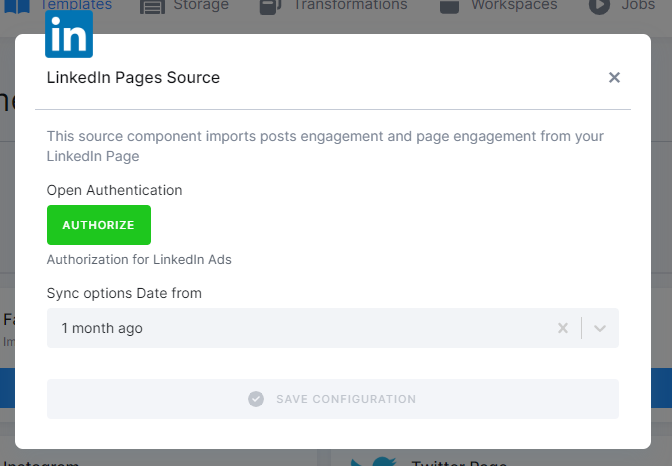Click the 'Open Authentication' label

pos(114,190)
